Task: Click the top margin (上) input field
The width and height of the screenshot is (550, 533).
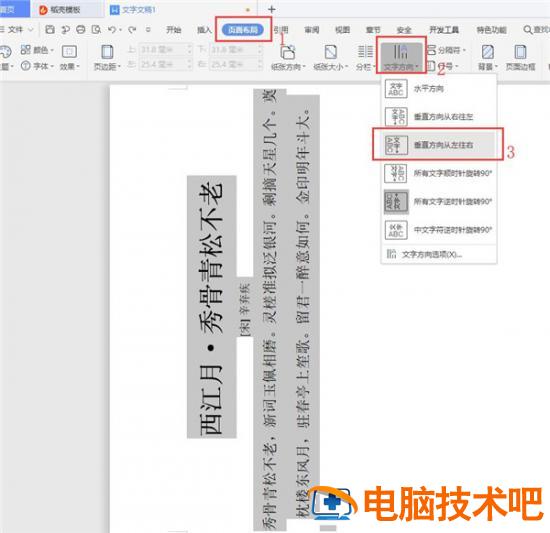Action: (x=166, y=50)
